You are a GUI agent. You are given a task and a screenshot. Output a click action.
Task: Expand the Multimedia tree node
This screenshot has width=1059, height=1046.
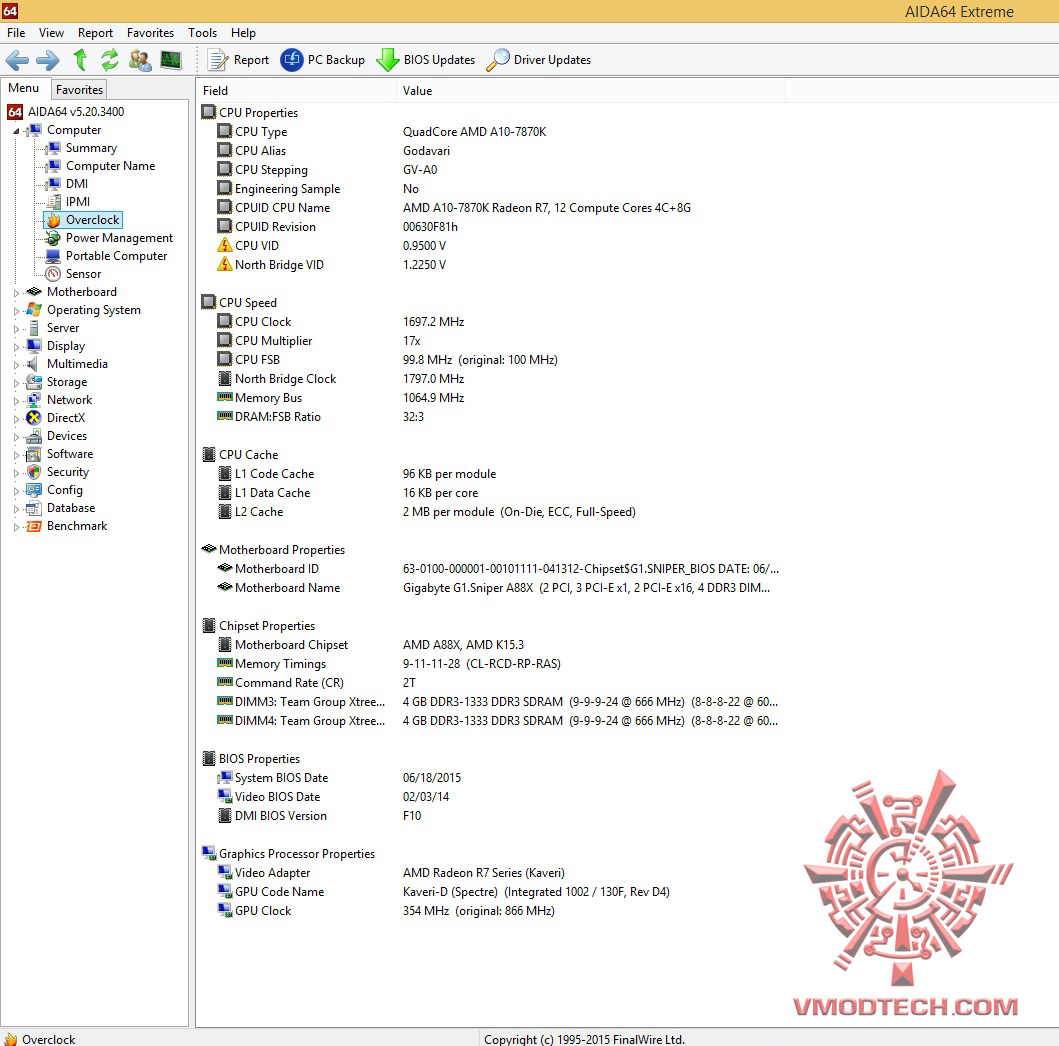(16, 365)
